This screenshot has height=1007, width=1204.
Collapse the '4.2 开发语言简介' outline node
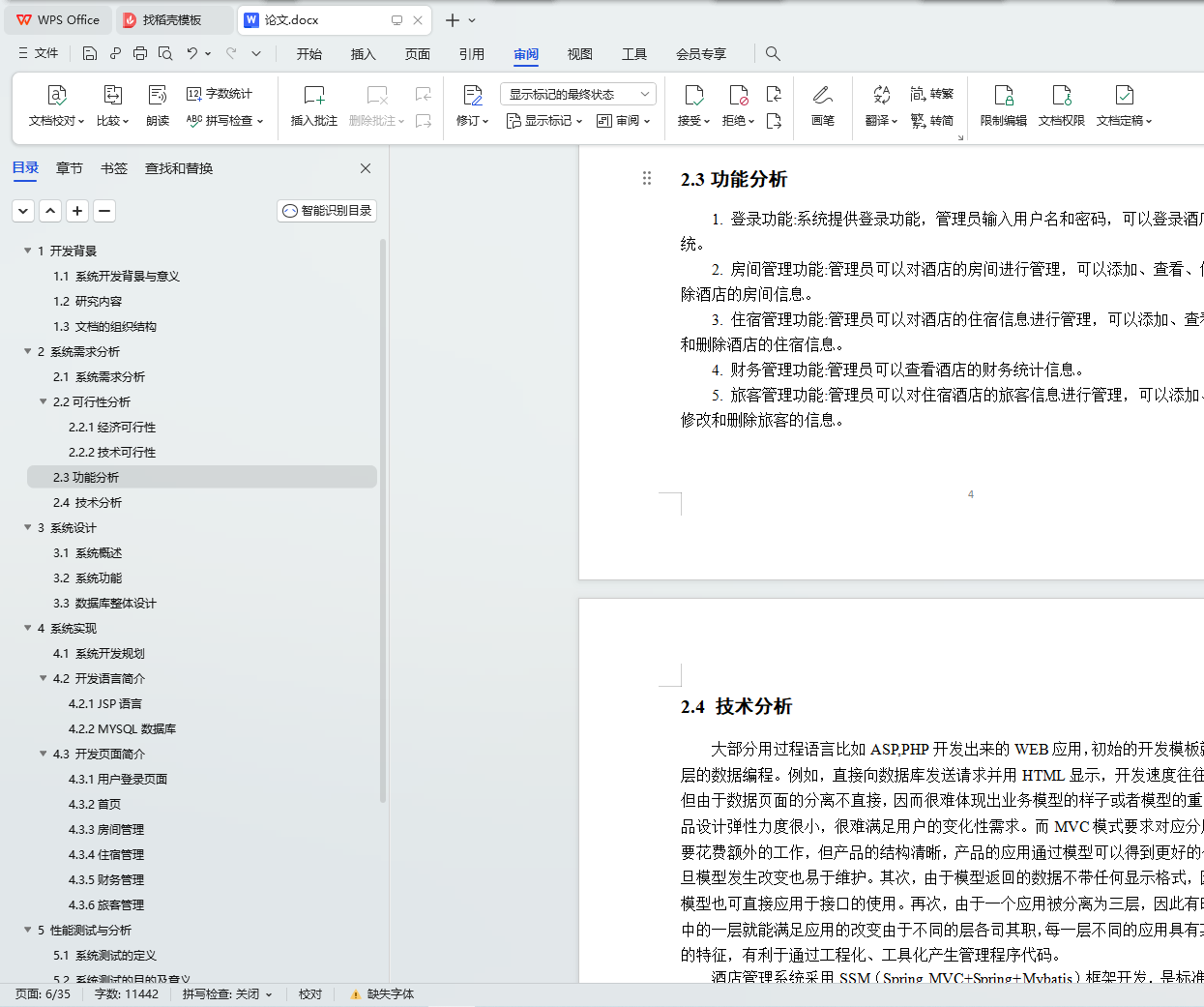[44, 678]
